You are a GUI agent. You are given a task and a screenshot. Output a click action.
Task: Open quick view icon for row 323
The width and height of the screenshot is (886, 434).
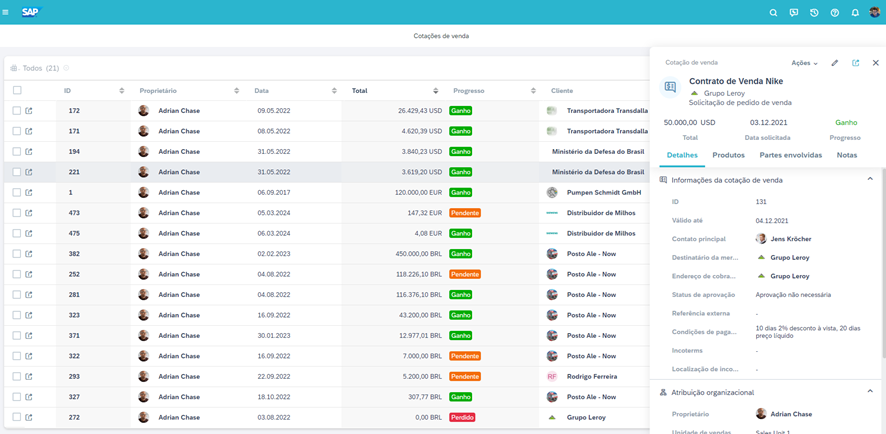(x=29, y=315)
